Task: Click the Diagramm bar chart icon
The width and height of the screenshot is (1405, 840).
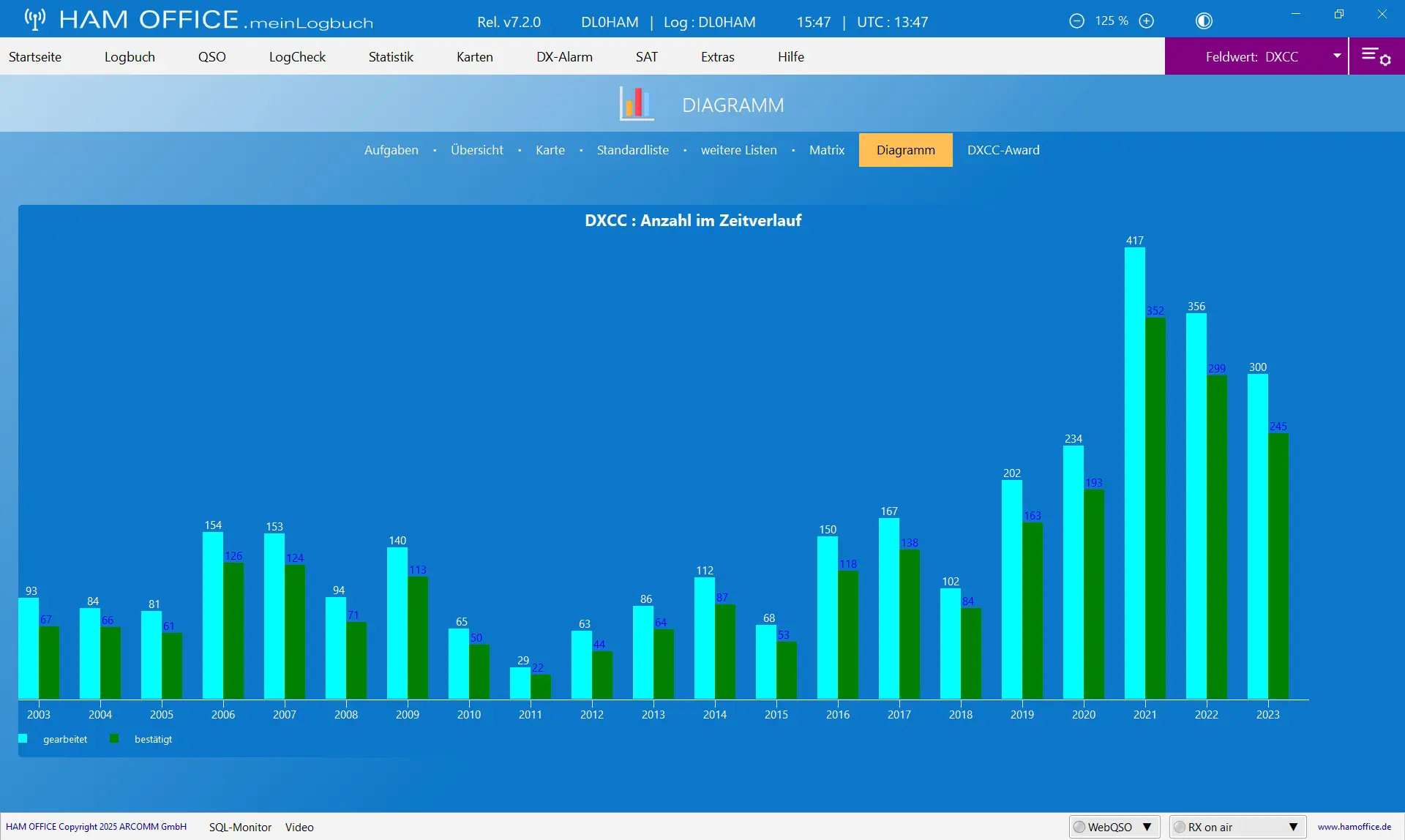Action: (637, 103)
